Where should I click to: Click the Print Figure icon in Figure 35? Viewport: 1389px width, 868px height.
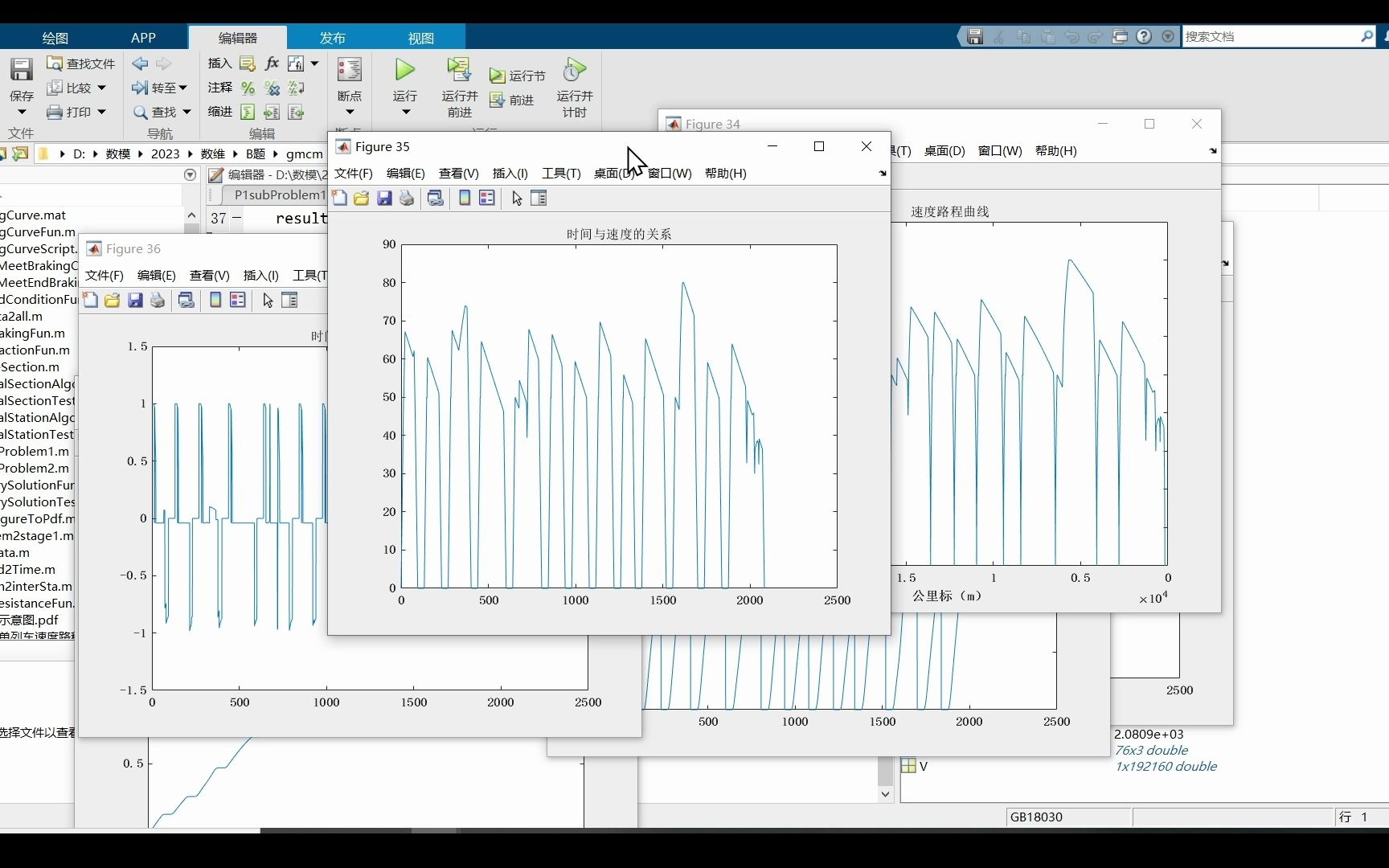(x=407, y=198)
